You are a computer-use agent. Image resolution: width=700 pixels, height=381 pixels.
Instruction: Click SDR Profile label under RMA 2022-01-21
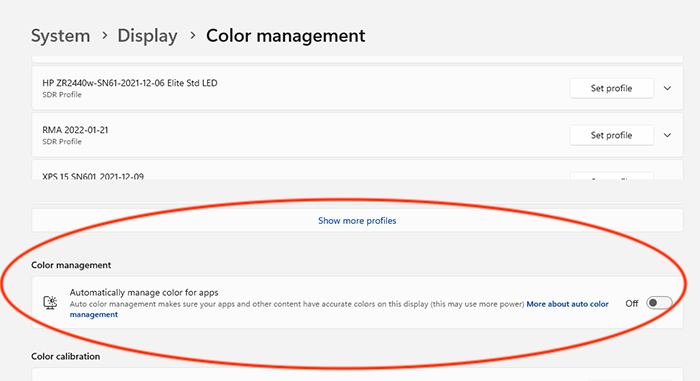(62, 142)
